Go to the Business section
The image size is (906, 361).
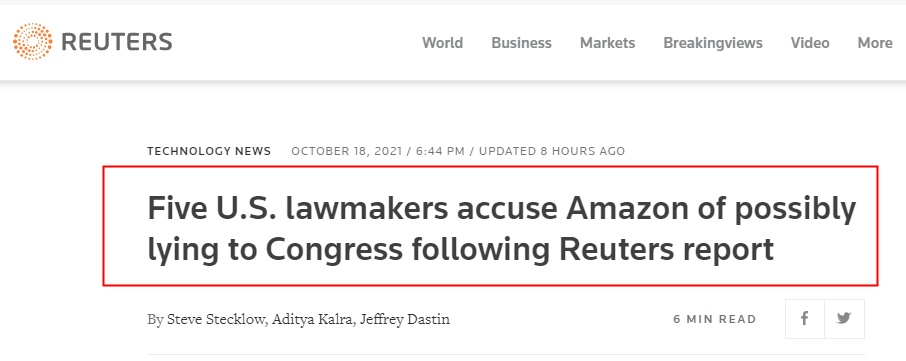pyautogui.click(x=521, y=43)
